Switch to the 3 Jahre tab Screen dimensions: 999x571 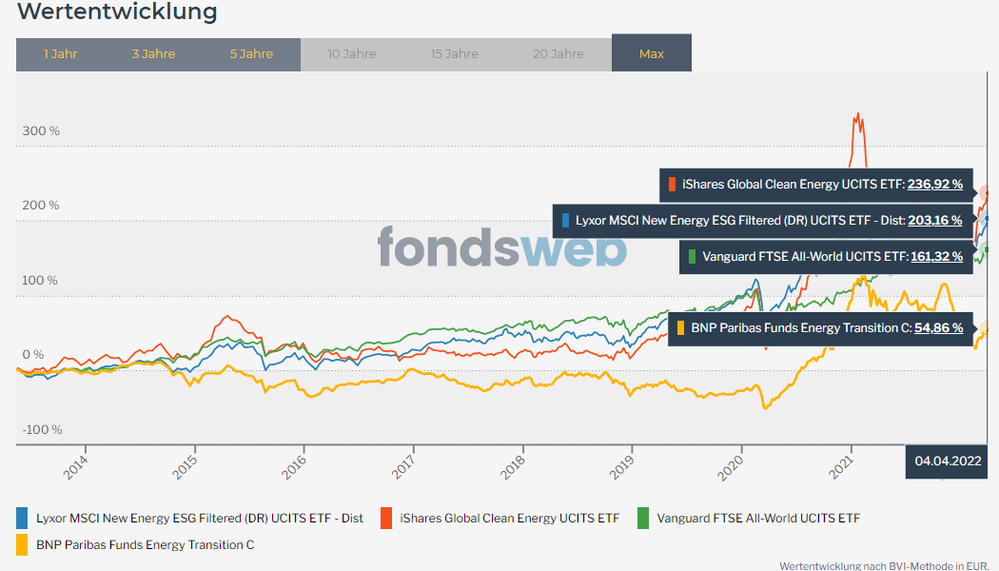(153, 54)
